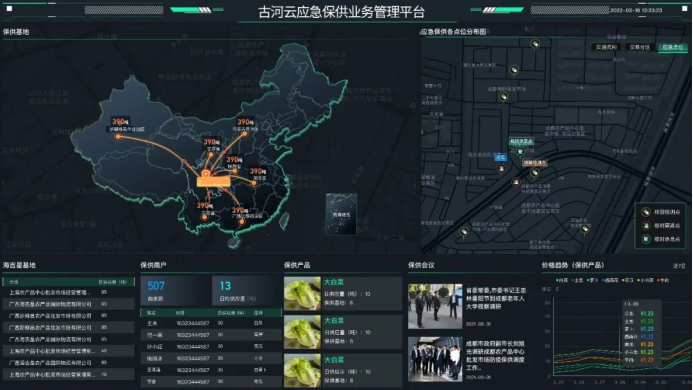This screenshot has width=693, height=390.
Task: Click the Xinjiang 390 supply node on China map
Action: click(x=118, y=137)
